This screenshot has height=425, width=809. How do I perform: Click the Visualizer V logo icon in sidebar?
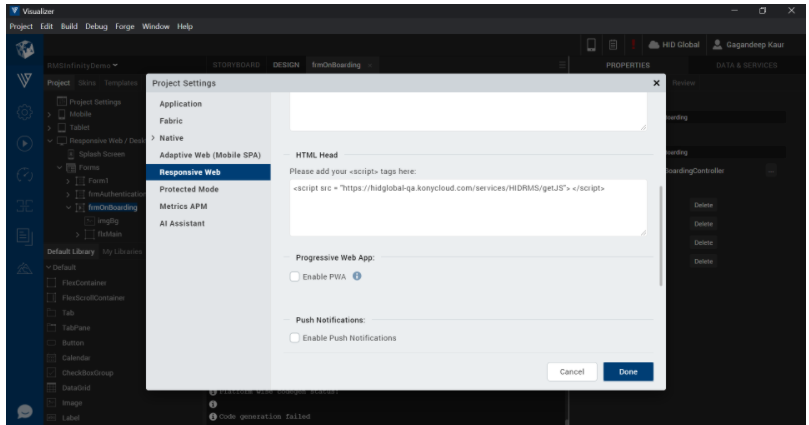(24, 80)
